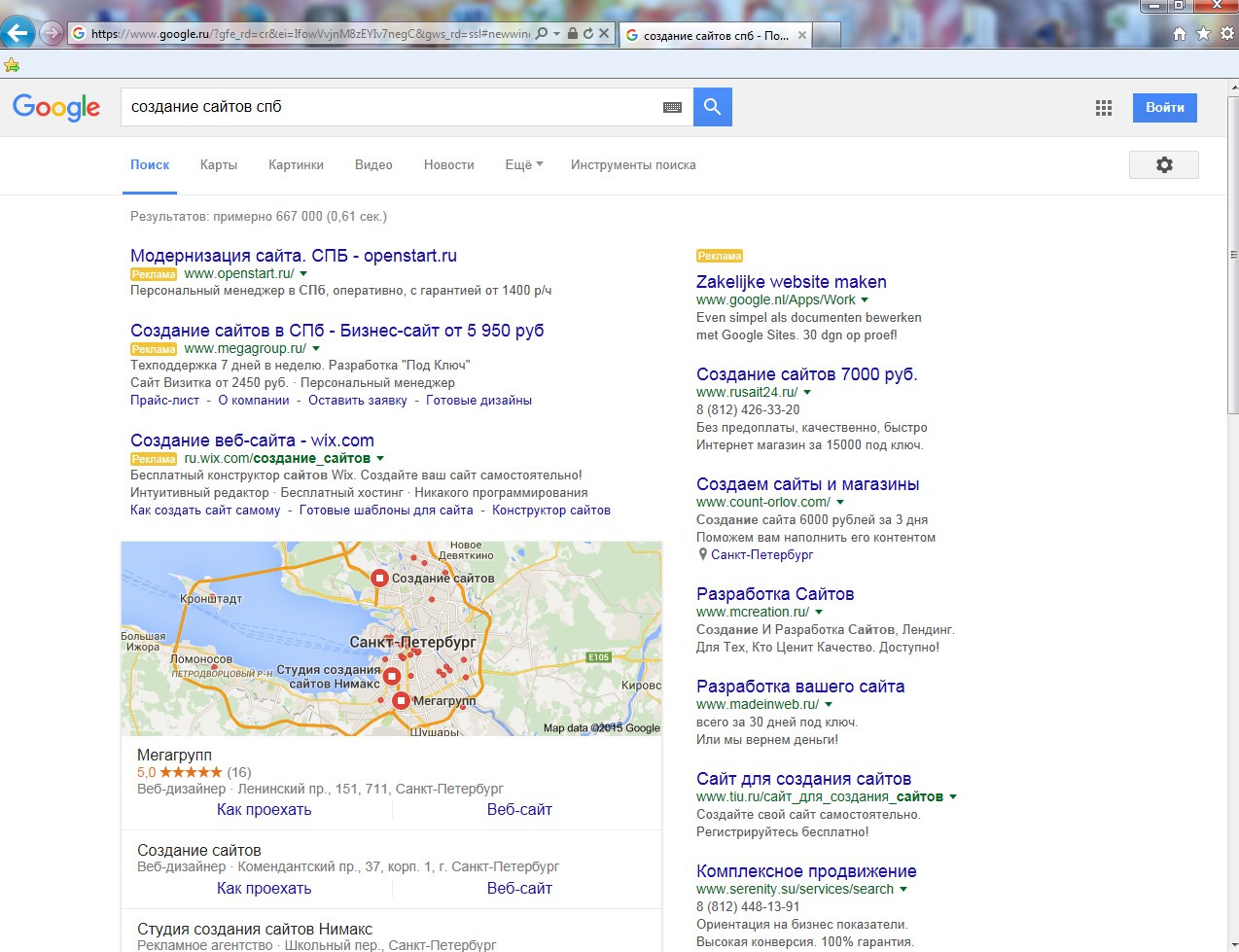Open the Создание веб-сайта - wix.com link
The image size is (1239, 952).
pyautogui.click(x=252, y=441)
